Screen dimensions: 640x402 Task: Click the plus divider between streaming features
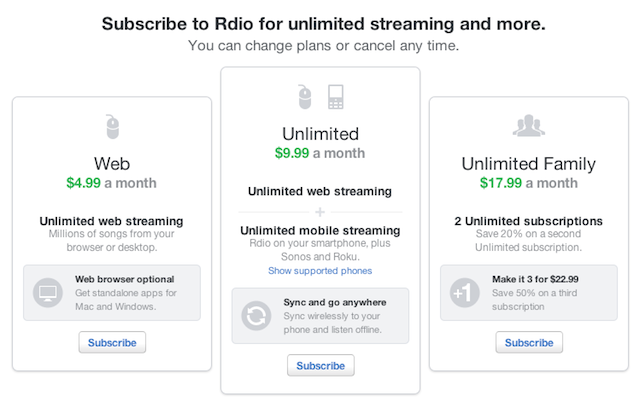click(x=320, y=212)
